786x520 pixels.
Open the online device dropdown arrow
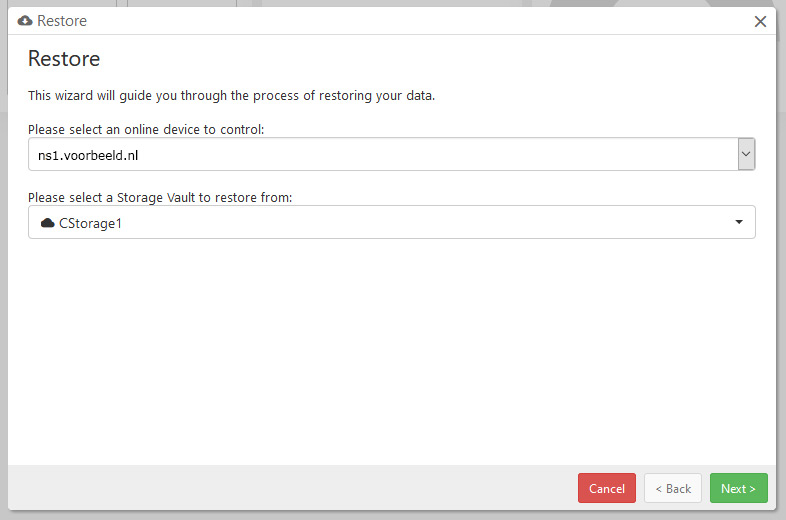(x=746, y=154)
